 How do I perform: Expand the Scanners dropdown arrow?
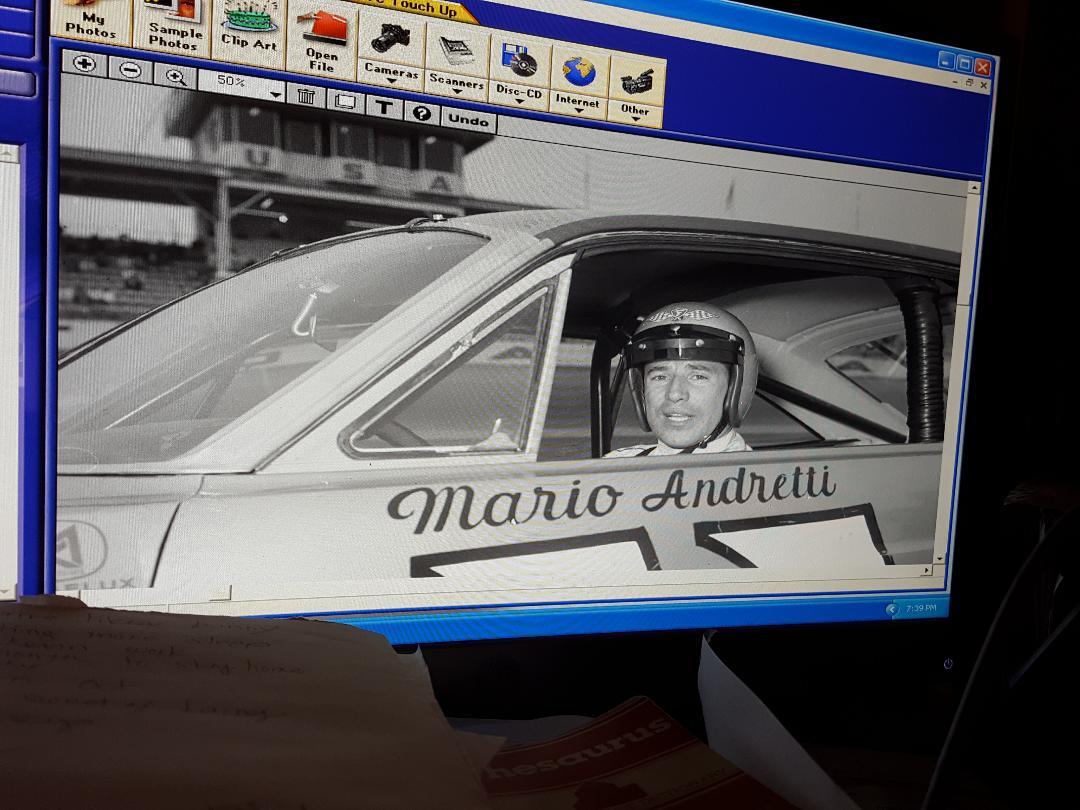(457, 90)
